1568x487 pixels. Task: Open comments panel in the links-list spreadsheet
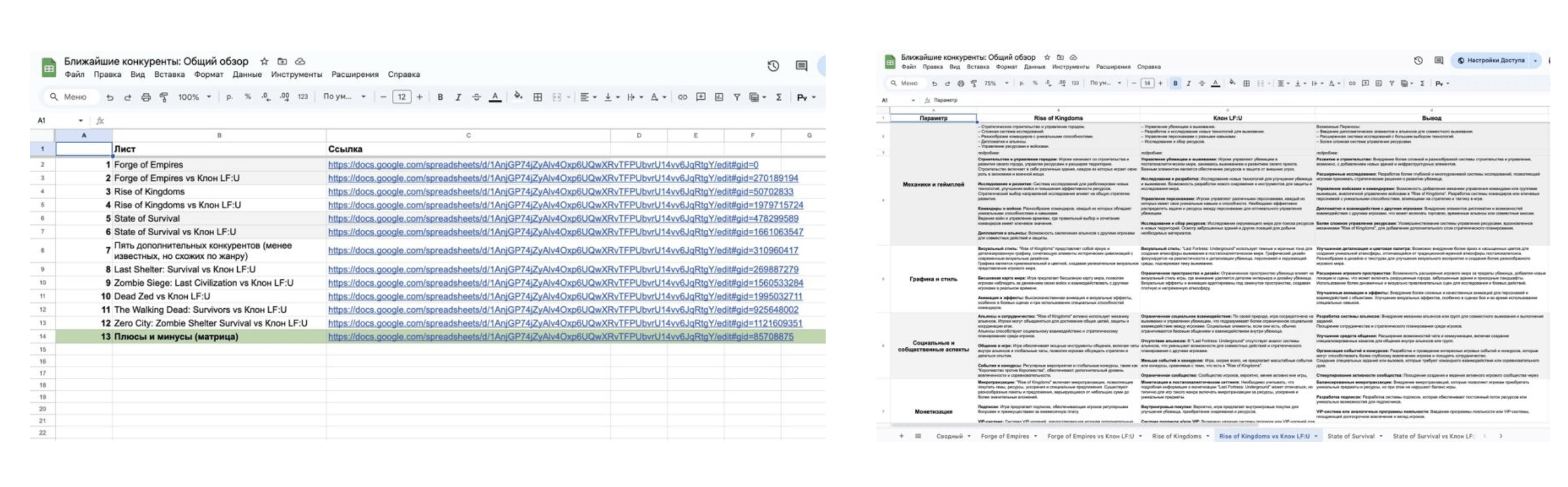click(x=802, y=66)
